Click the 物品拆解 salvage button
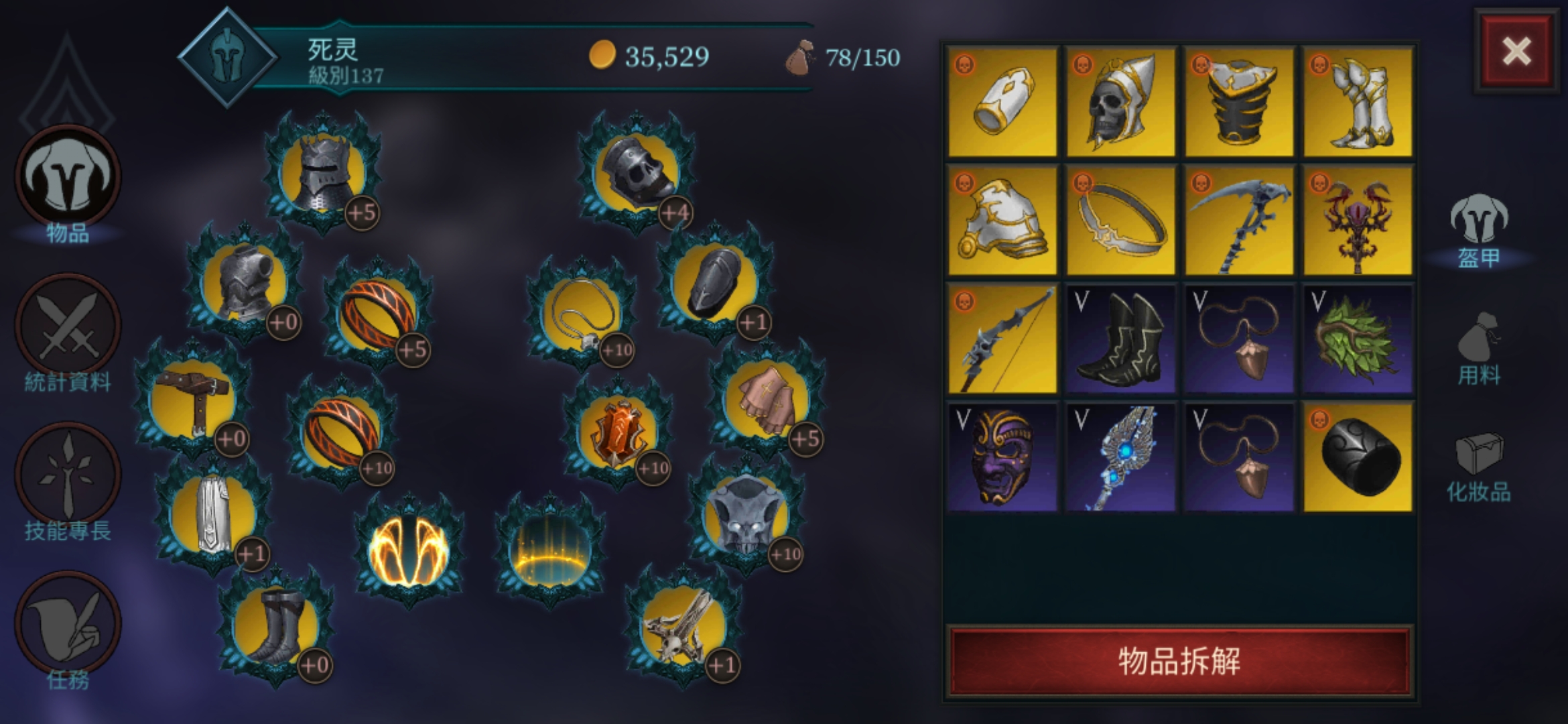The image size is (1568, 724). [1179, 661]
